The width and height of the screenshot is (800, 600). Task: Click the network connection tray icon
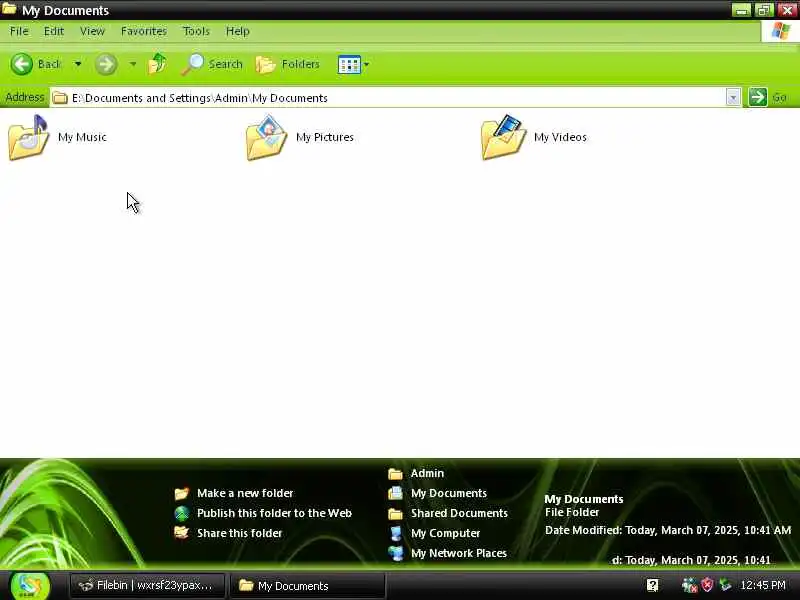pyautogui.click(x=689, y=585)
